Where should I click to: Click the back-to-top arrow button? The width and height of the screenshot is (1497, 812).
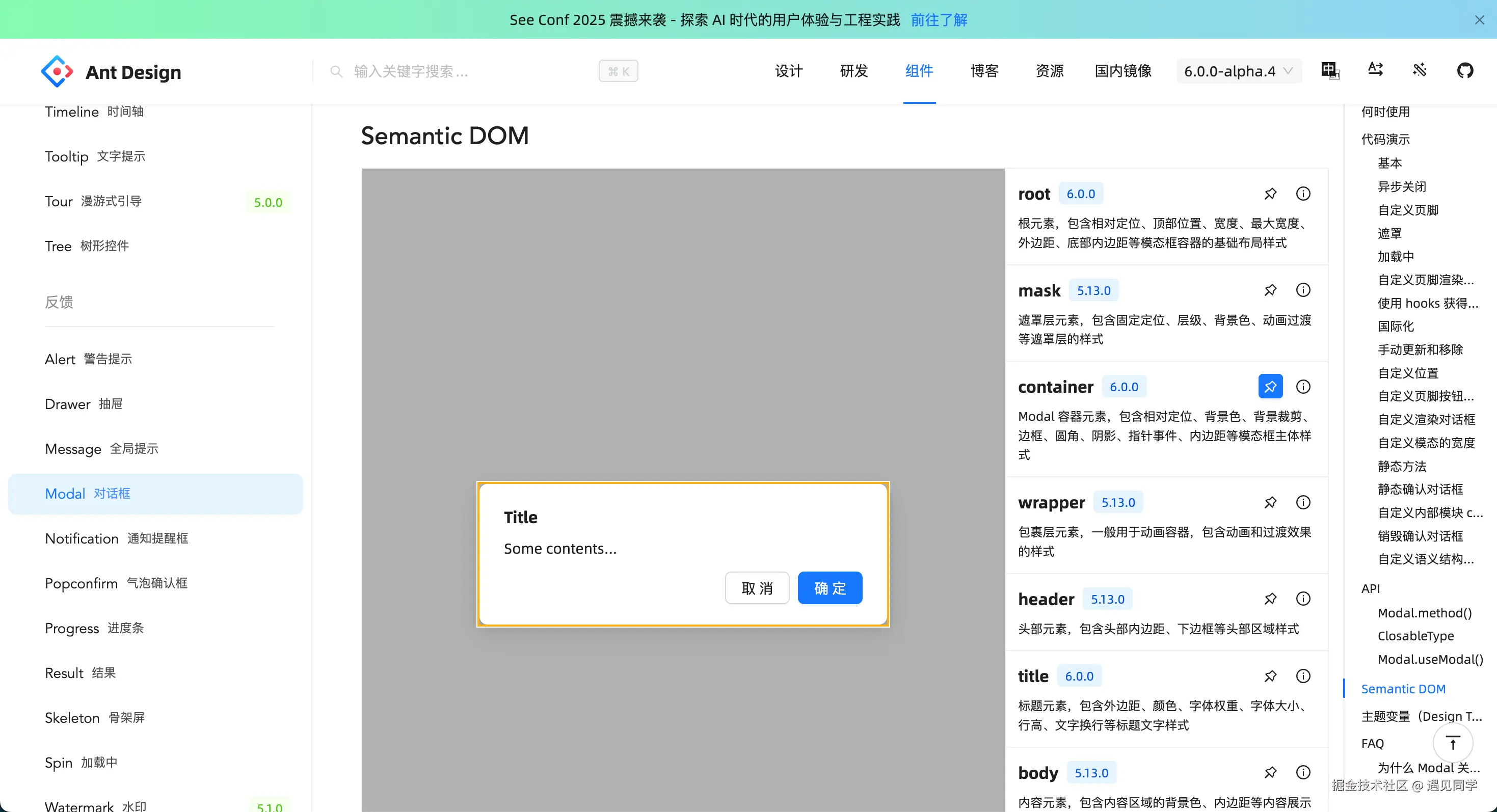pos(1452,742)
